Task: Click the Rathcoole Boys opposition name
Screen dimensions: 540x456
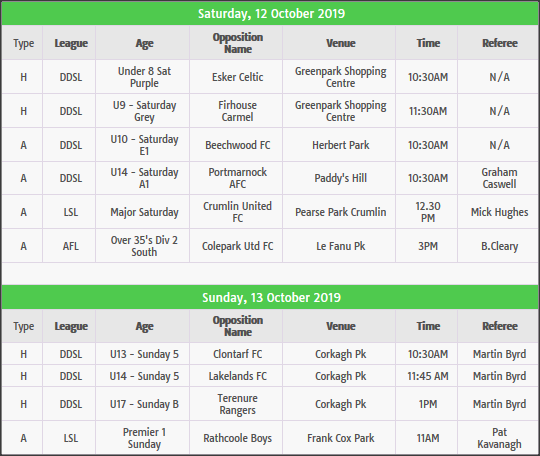Action: pos(237,438)
